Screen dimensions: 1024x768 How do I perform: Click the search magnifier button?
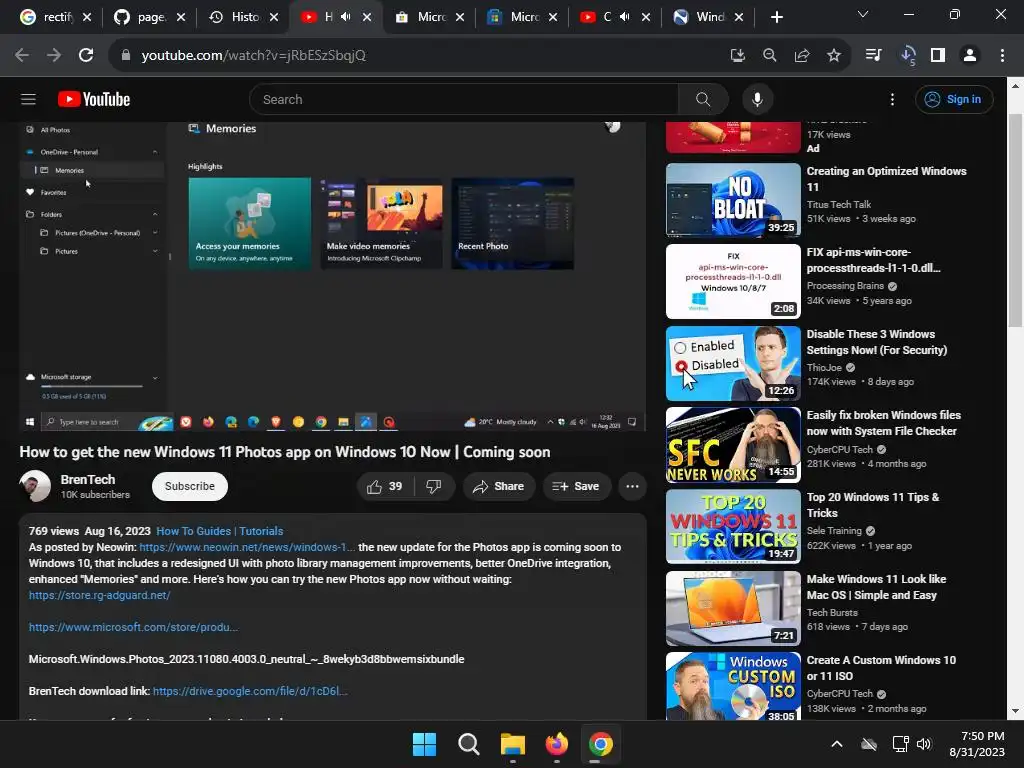pyautogui.click(x=703, y=99)
